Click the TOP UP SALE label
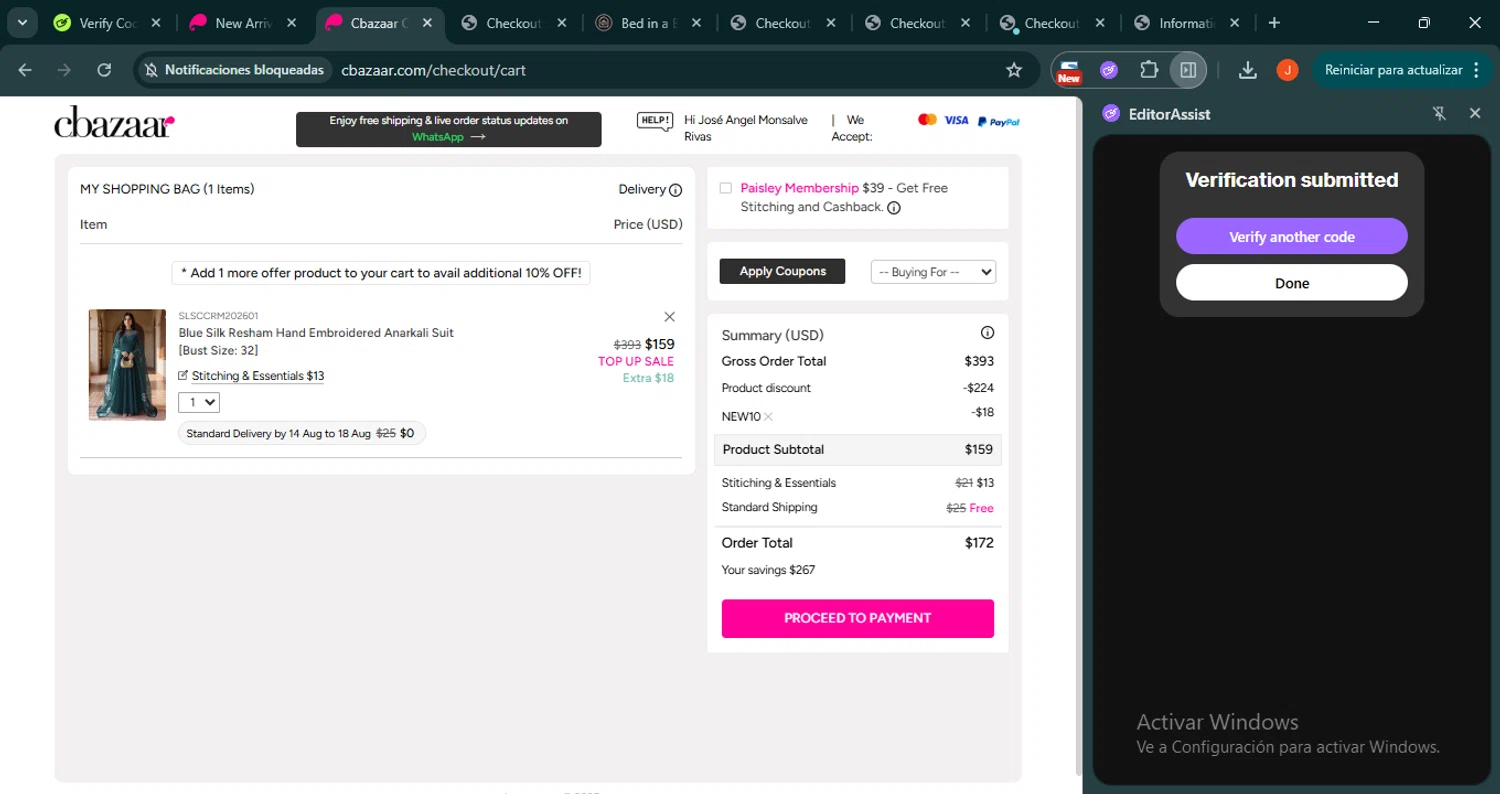Viewport: 1500px width, 794px height. [x=636, y=362]
